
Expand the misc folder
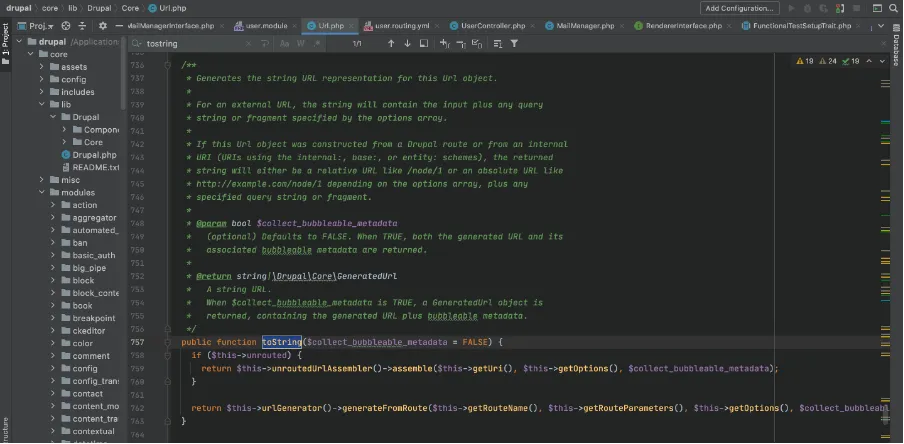coord(42,180)
